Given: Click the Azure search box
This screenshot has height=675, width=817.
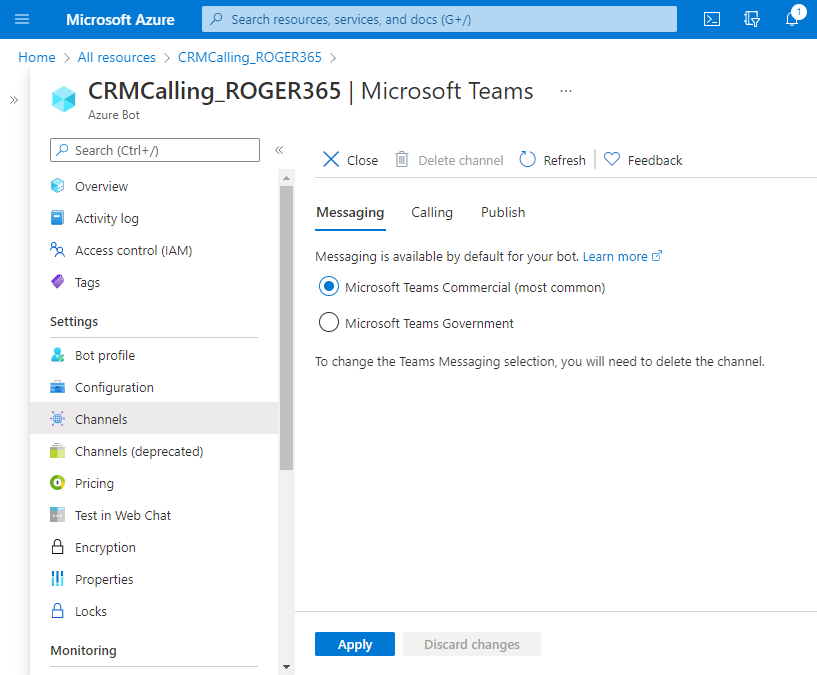Looking at the screenshot, I should [440, 19].
